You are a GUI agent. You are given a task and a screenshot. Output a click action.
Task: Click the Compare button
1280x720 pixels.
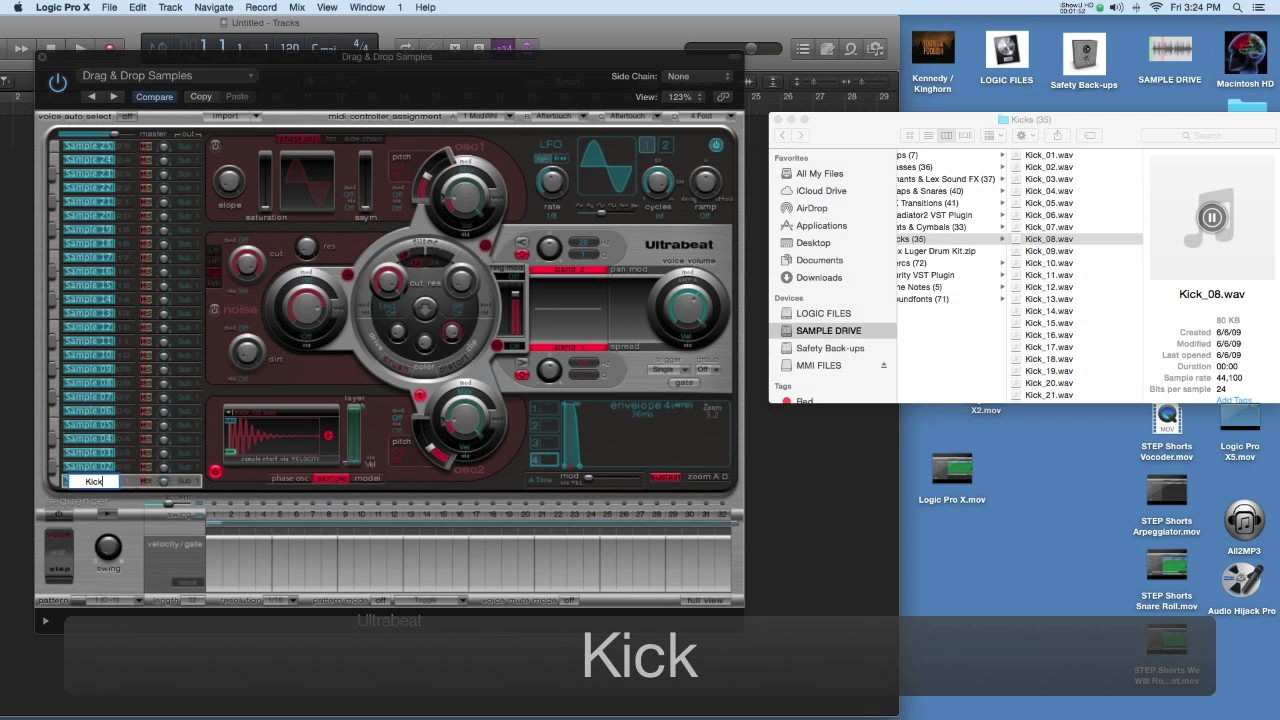(x=154, y=97)
